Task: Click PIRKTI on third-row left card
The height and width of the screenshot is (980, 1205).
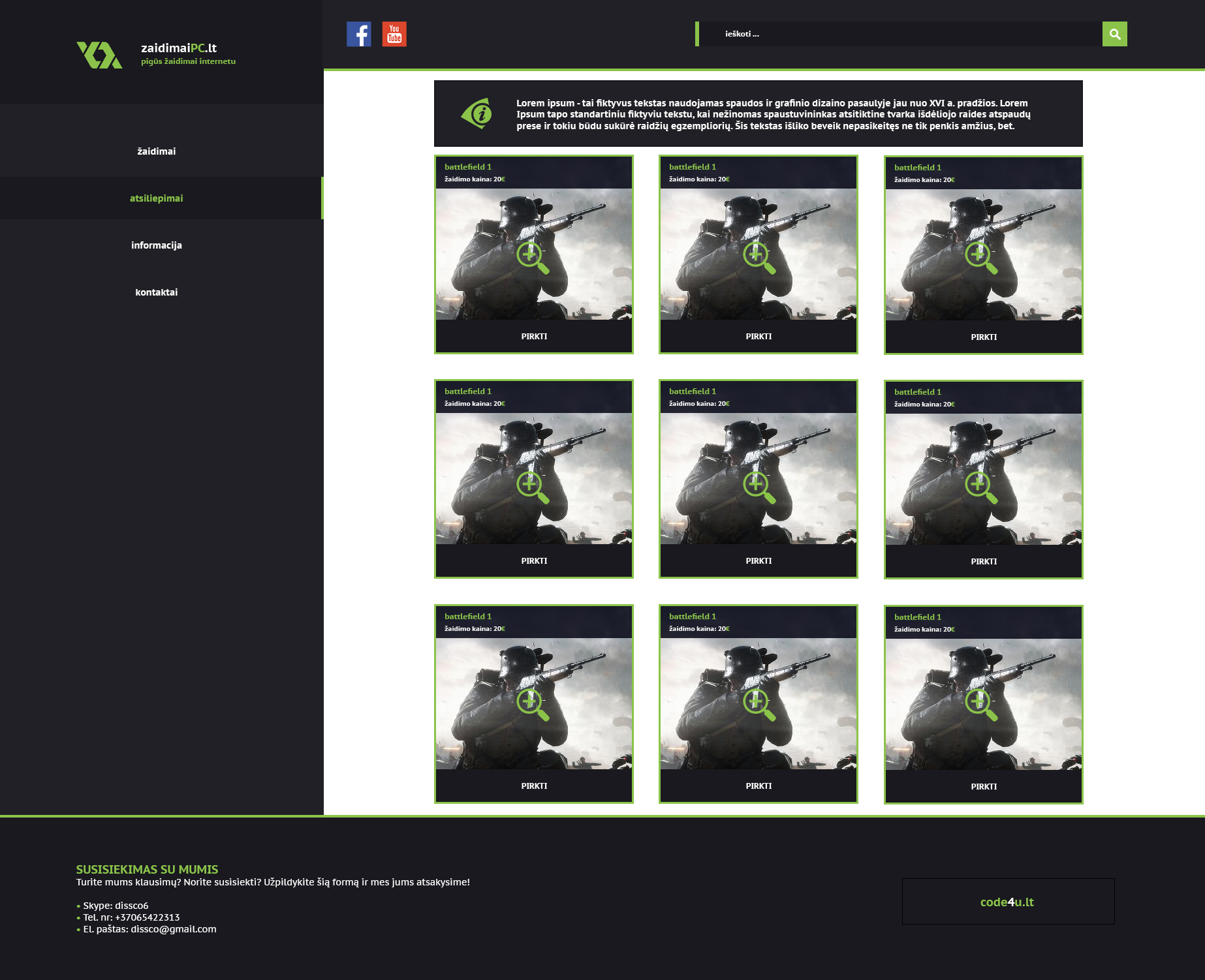Action: (534, 786)
